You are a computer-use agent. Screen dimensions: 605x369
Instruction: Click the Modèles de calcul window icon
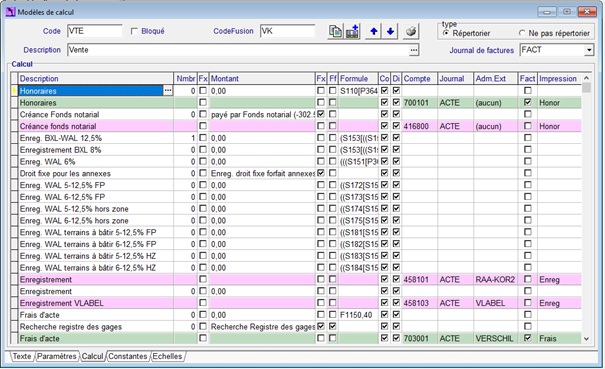coord(10,12)
